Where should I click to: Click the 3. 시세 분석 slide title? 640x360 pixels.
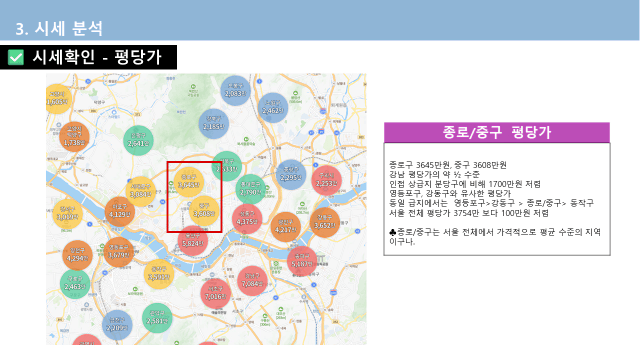[x=59, y=29]
